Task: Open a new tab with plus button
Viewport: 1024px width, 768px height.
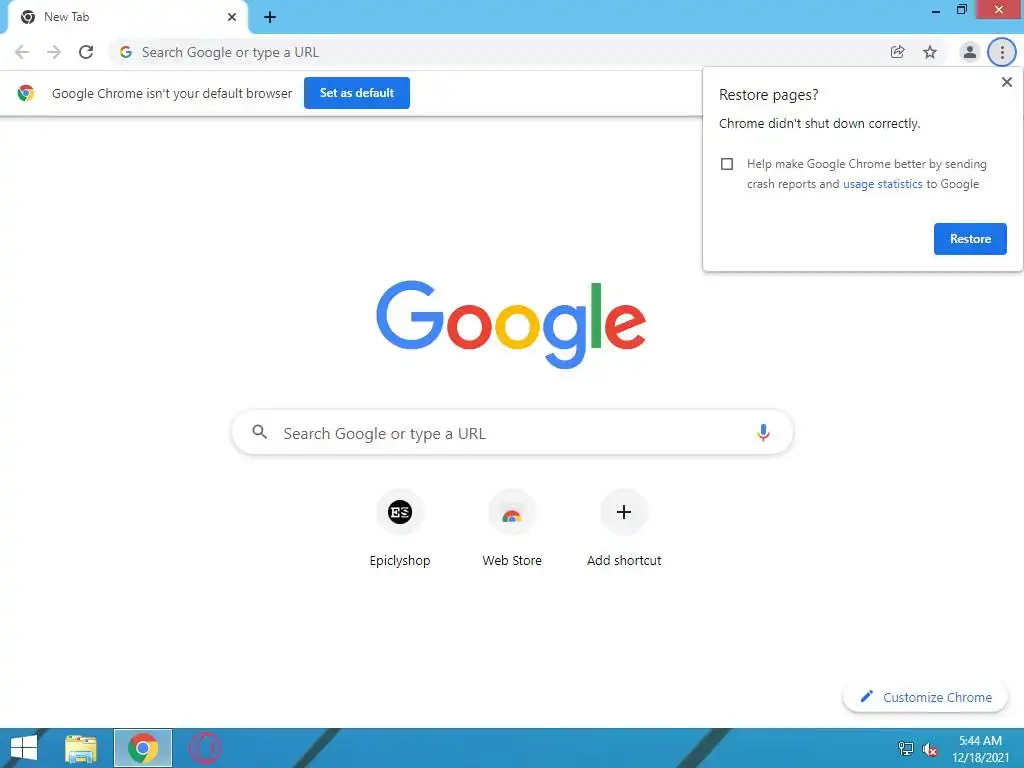Action: click(270, 17)
